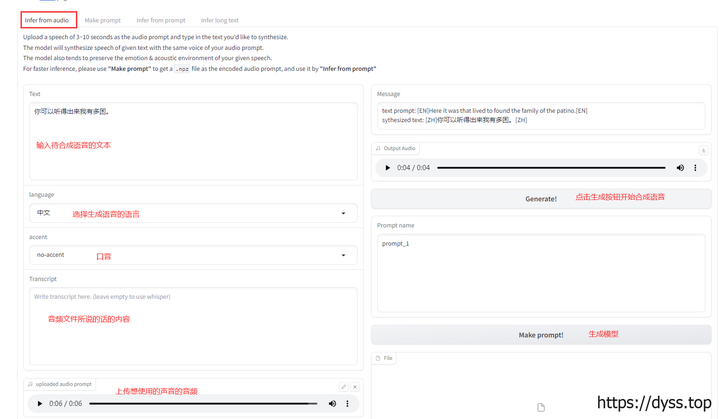Select the Infer long text tab
Screen dimensions: 720x419
[x=220, y=20]
